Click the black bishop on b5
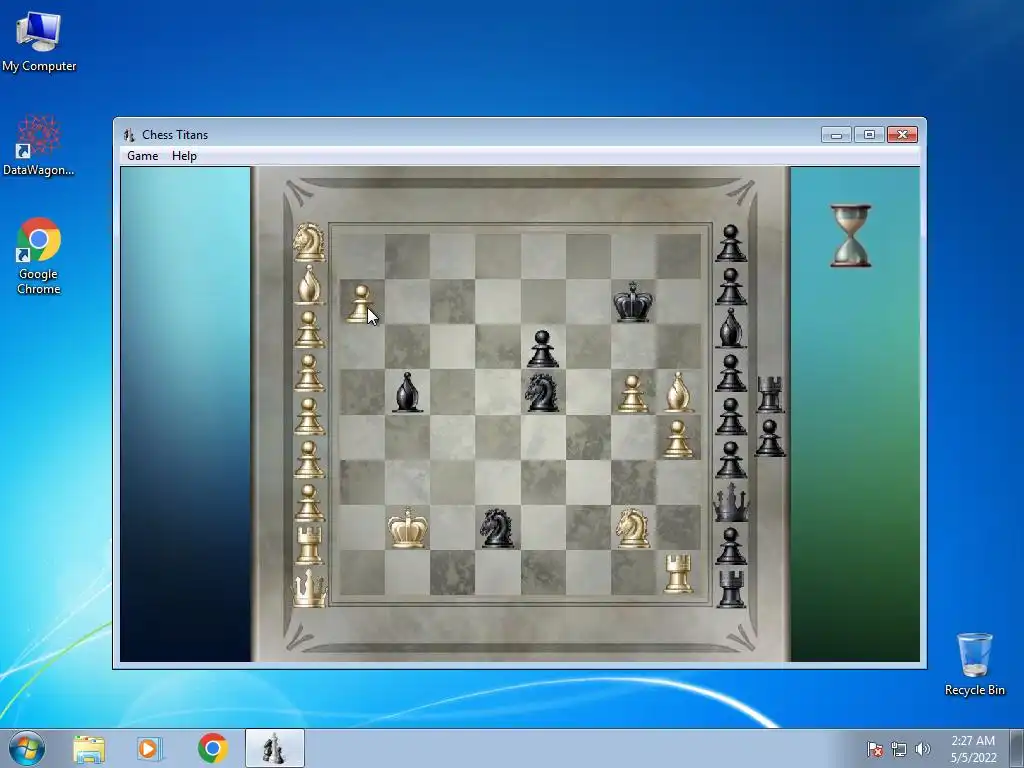The image size is (1024, 768). [x=407, y=392]
